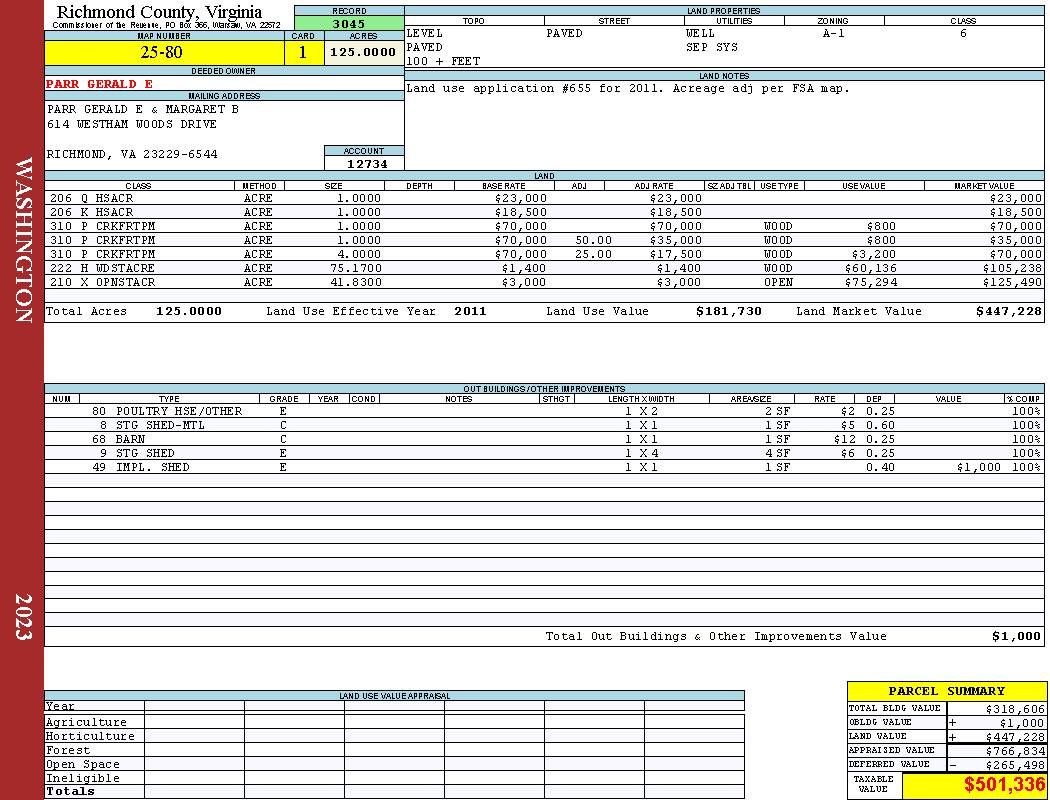The width and height of the screenshot is (1050, 800).
Task: Click OPEN use type entry
Action: point(778,282)
